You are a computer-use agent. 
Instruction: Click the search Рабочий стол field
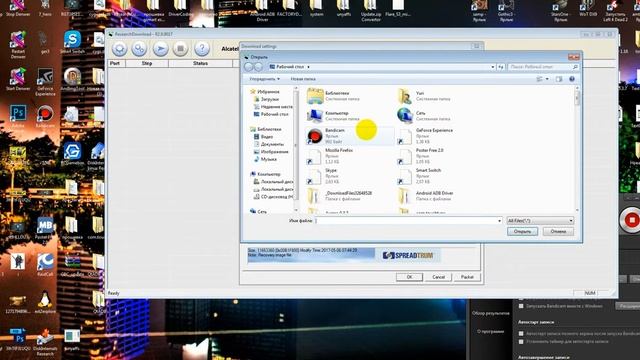click(543, 67)
